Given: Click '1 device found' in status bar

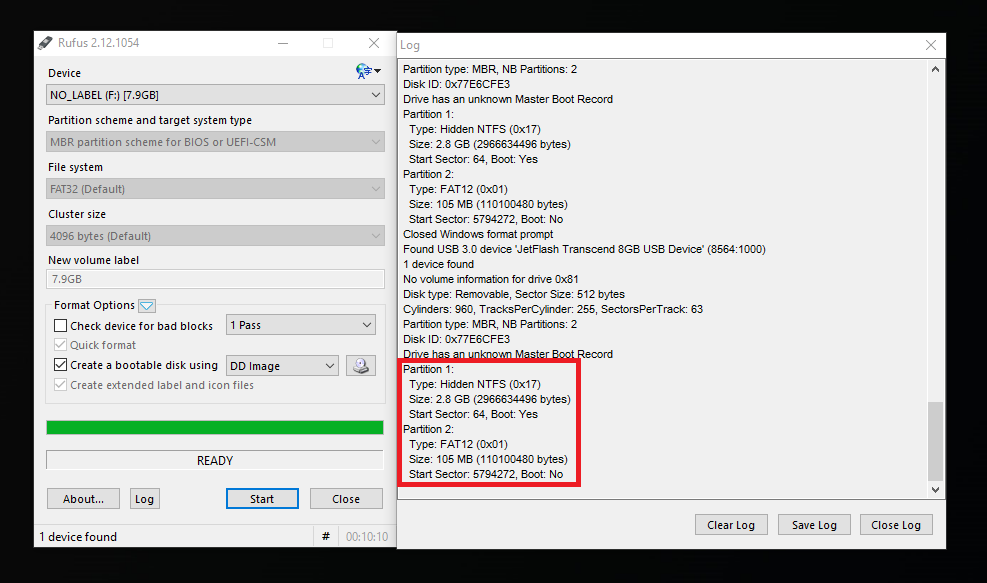Looking at the screenshot, I should pyautogui.click(x=78, y=536).
